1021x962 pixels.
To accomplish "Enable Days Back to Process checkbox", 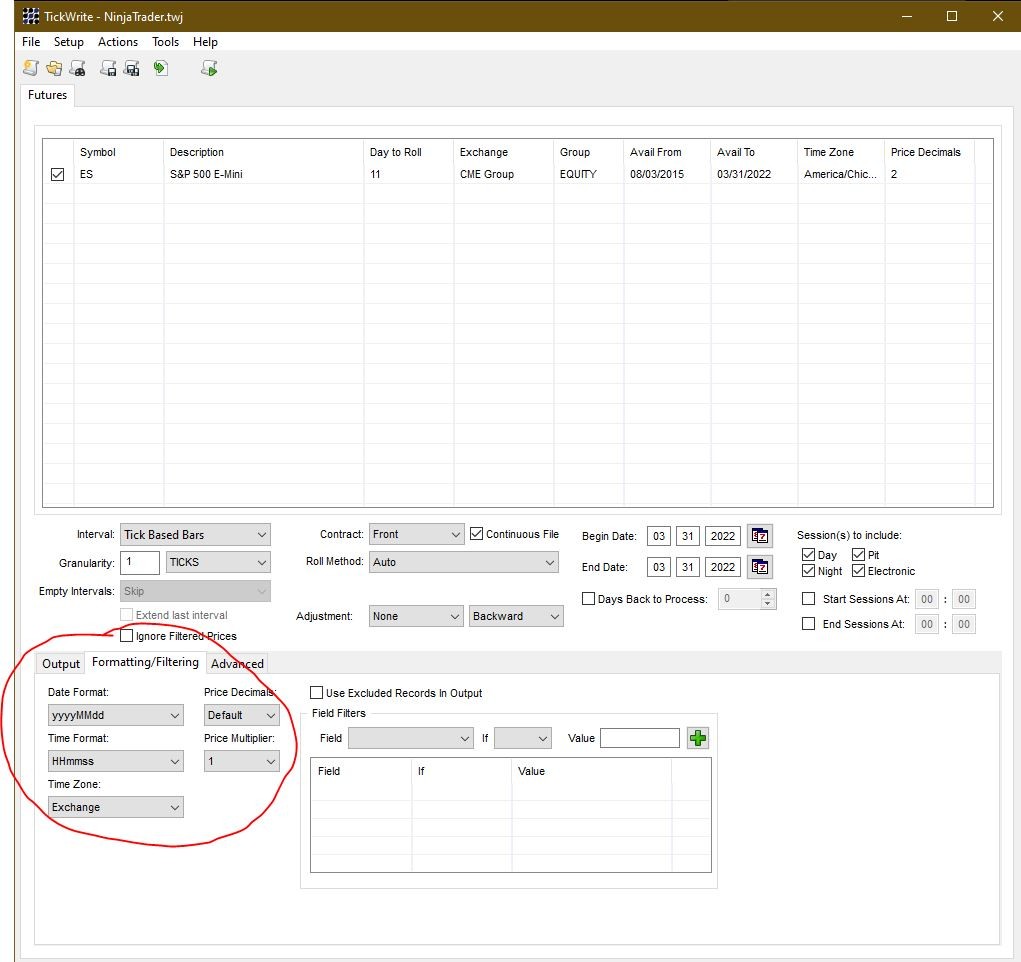I will coord(588,599).
